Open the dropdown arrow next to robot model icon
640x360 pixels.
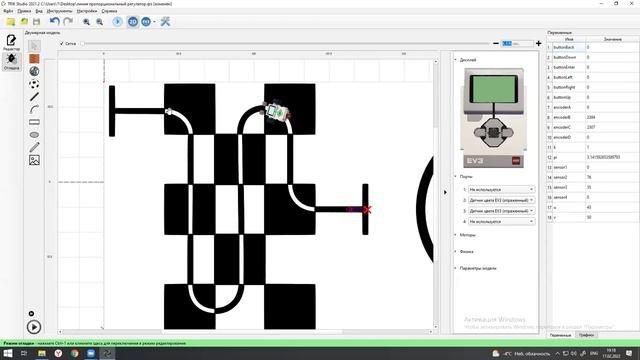[x=154, y=22]
